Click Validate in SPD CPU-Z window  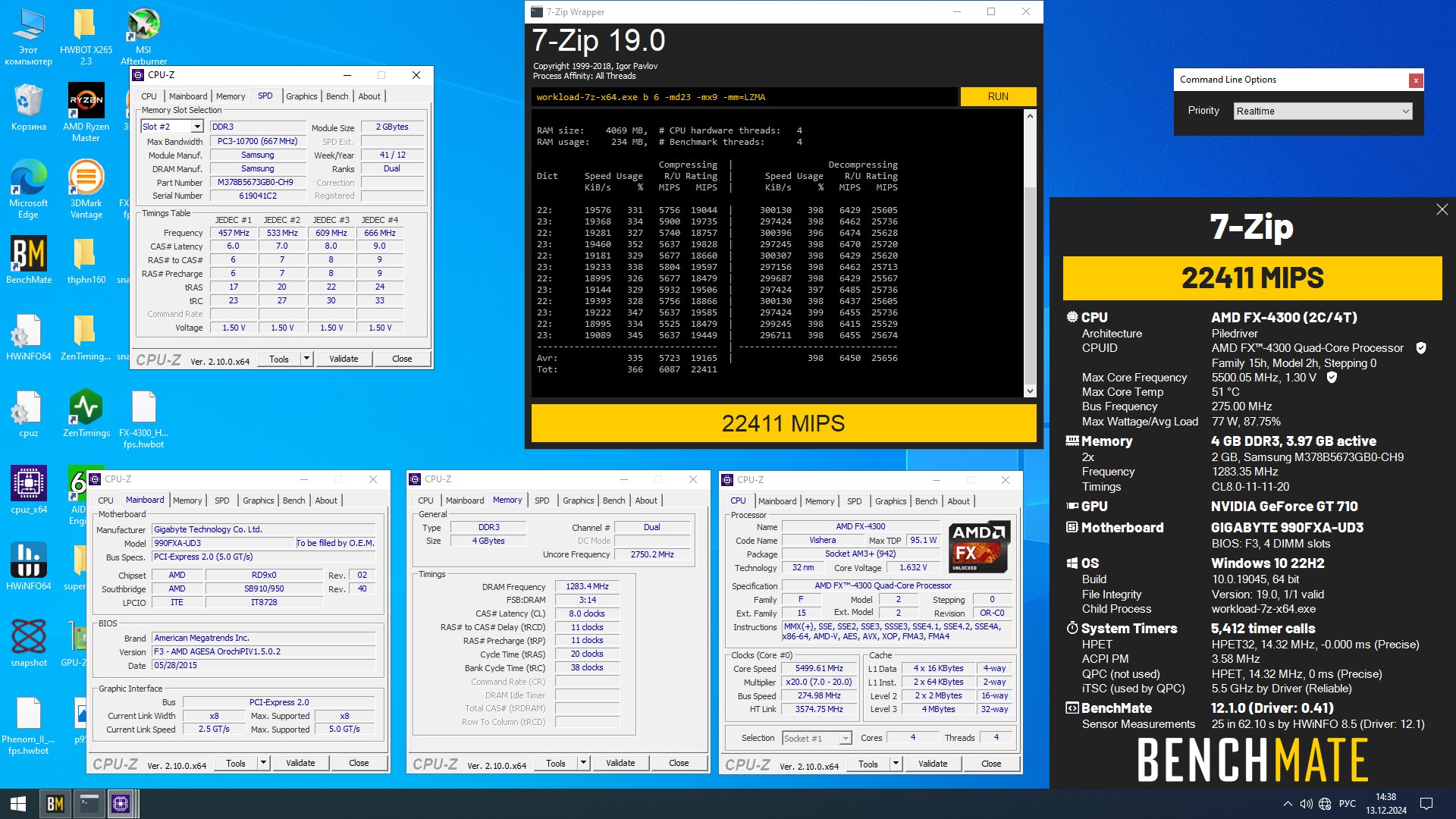pos(344,359)
